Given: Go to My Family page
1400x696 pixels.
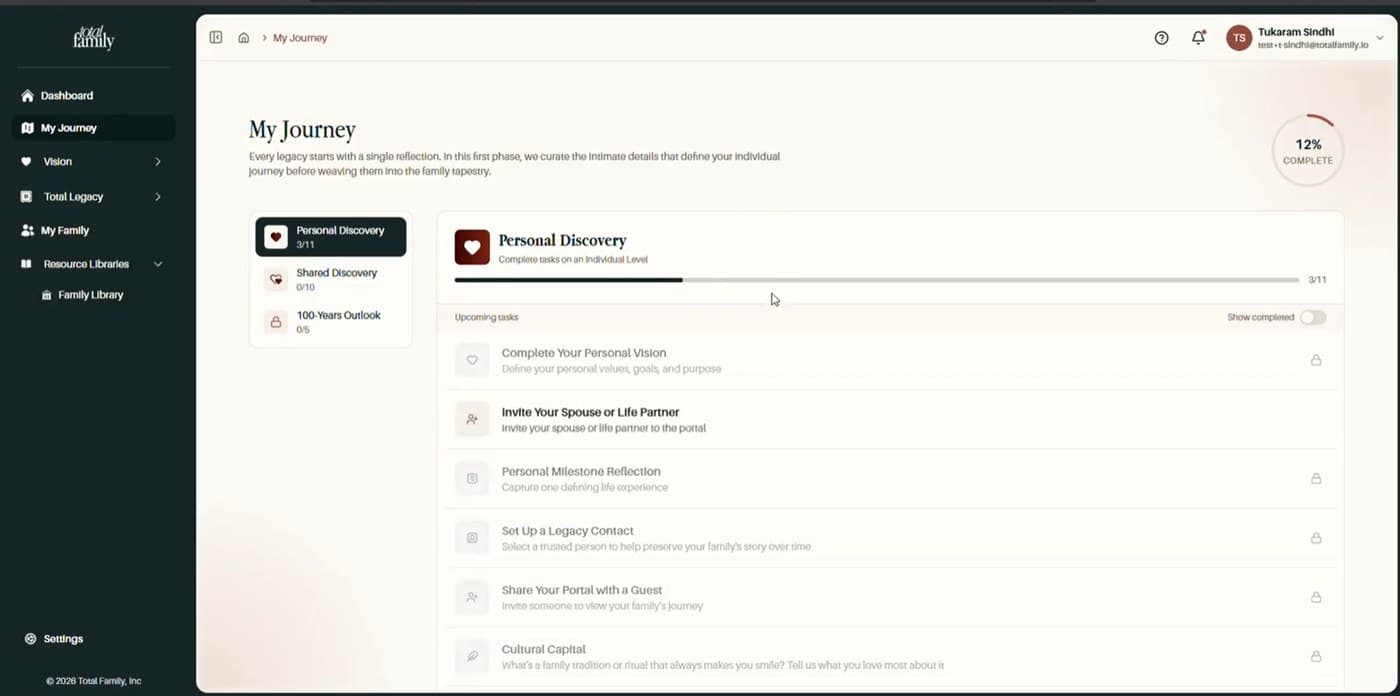Looking at the screenshot, I should click(x=93, y=230).
